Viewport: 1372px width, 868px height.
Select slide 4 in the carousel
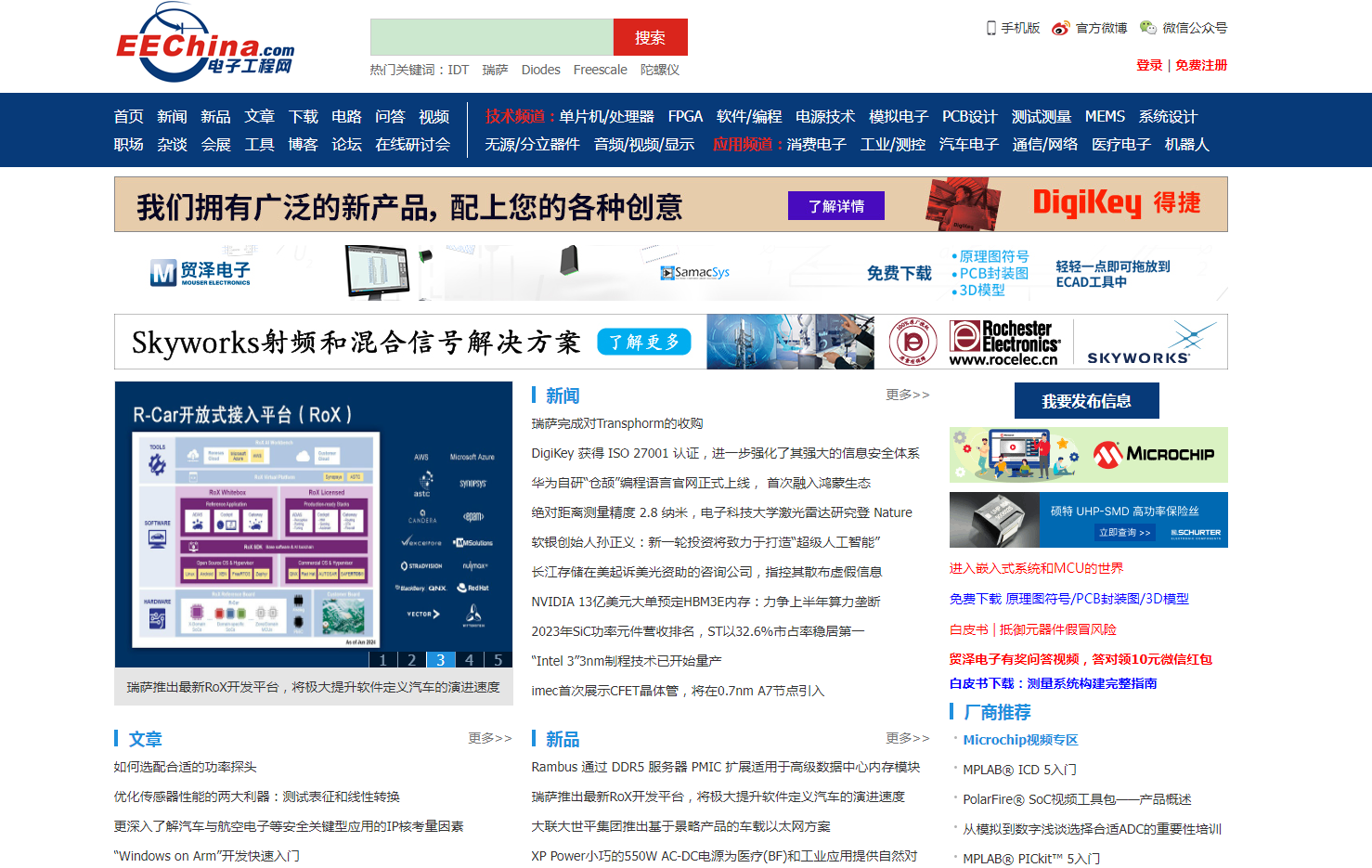point(469,659)
